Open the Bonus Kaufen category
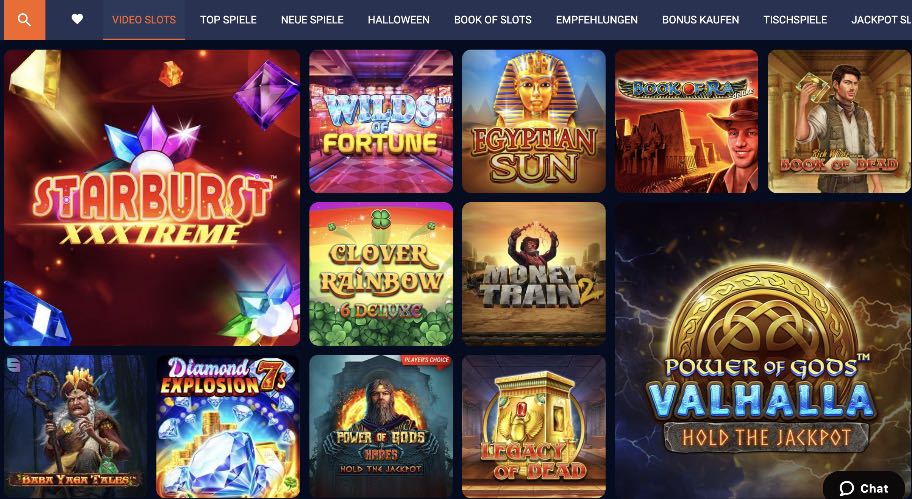 700,20
